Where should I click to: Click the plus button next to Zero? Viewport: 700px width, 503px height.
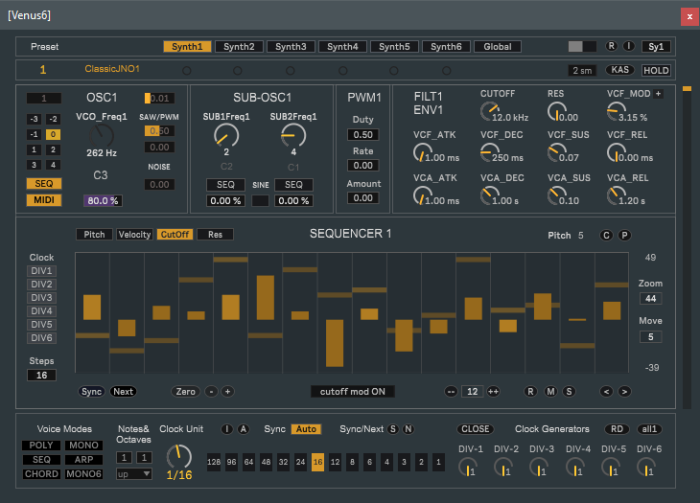pos(227,392)
